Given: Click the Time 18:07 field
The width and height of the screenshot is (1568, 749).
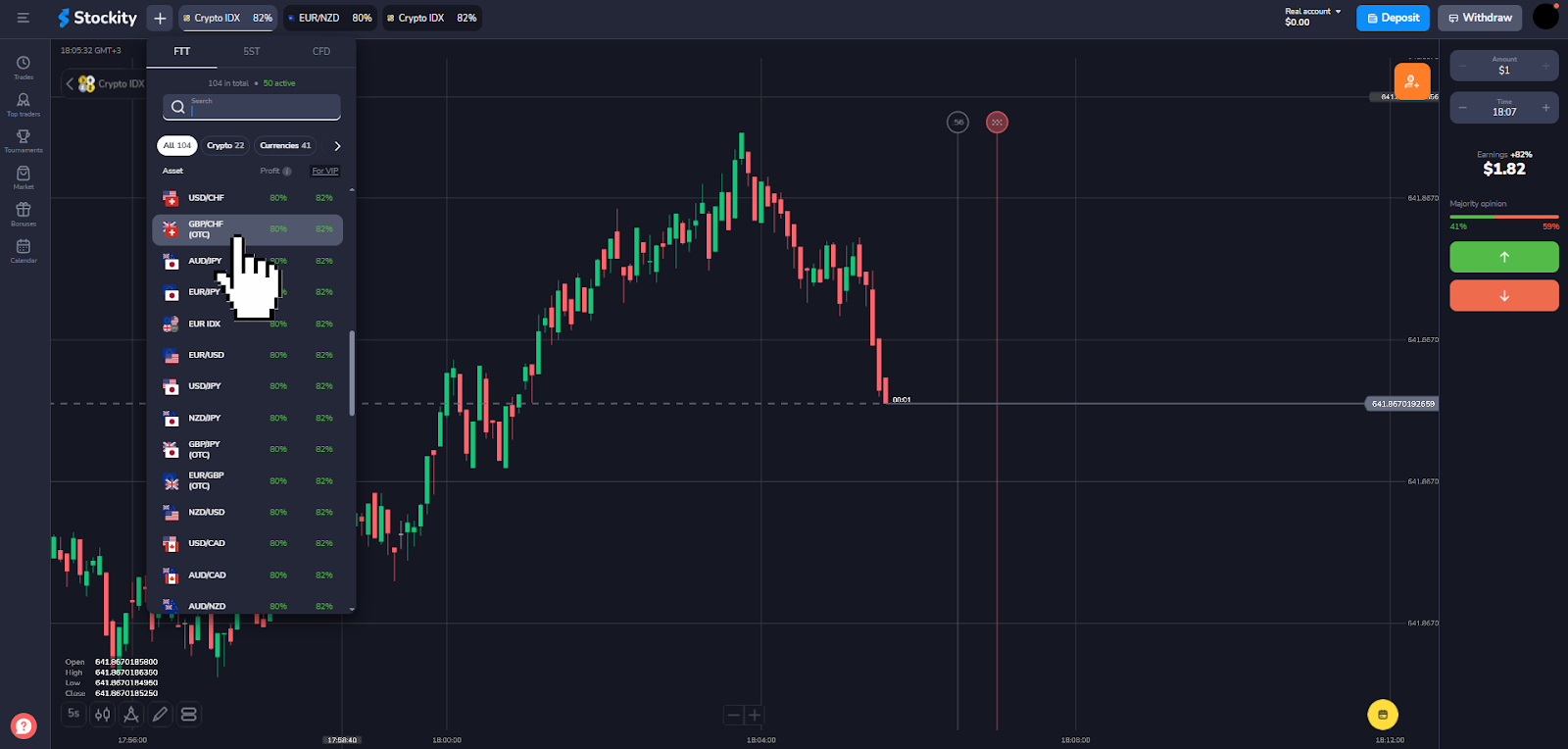Looking at the screenshot, I should coord(1504,107).
